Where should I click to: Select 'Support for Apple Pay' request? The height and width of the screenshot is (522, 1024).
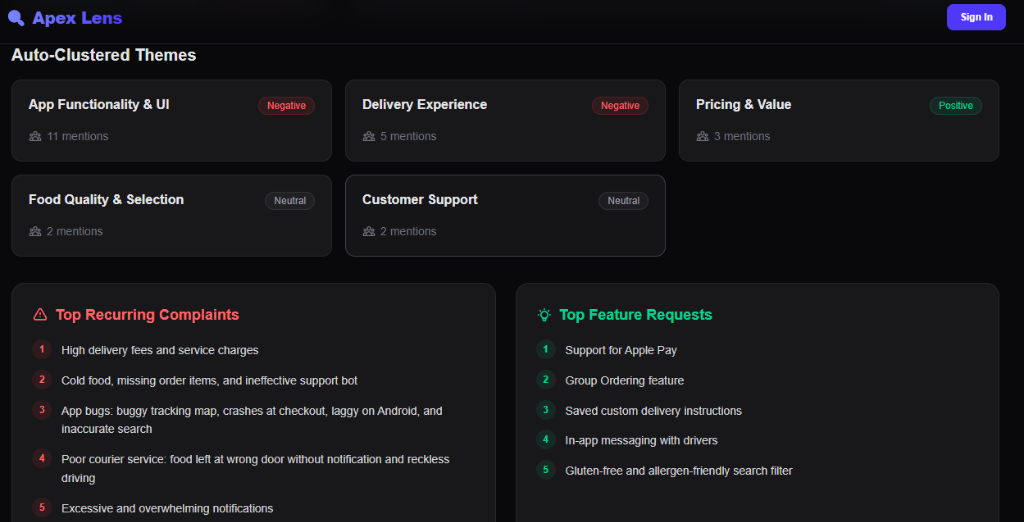coord(621,350)
